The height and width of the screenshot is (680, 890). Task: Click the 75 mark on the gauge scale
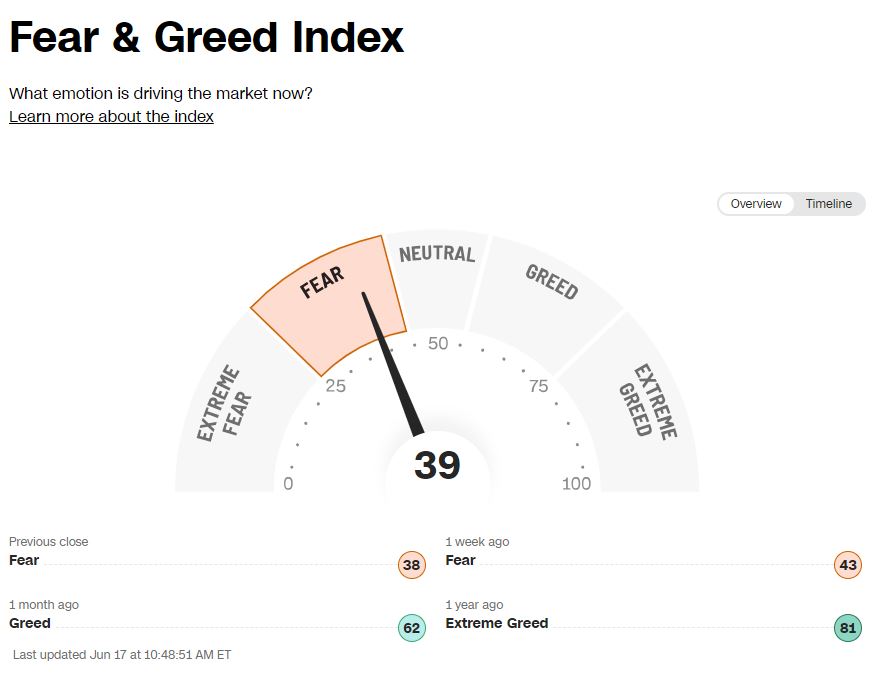pos(539,386)
